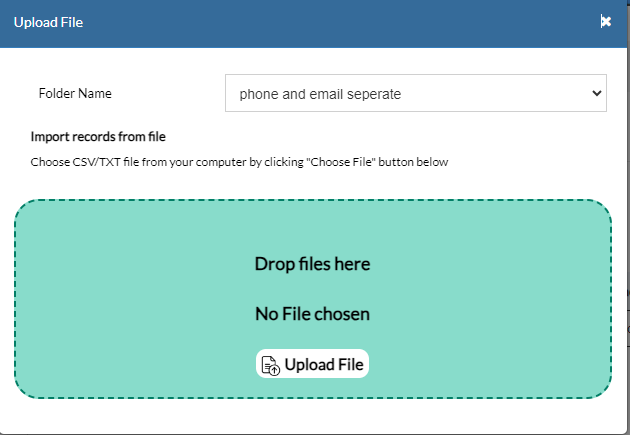
Task: Open the Folder Name dropdown
Action: pos(415,93)
